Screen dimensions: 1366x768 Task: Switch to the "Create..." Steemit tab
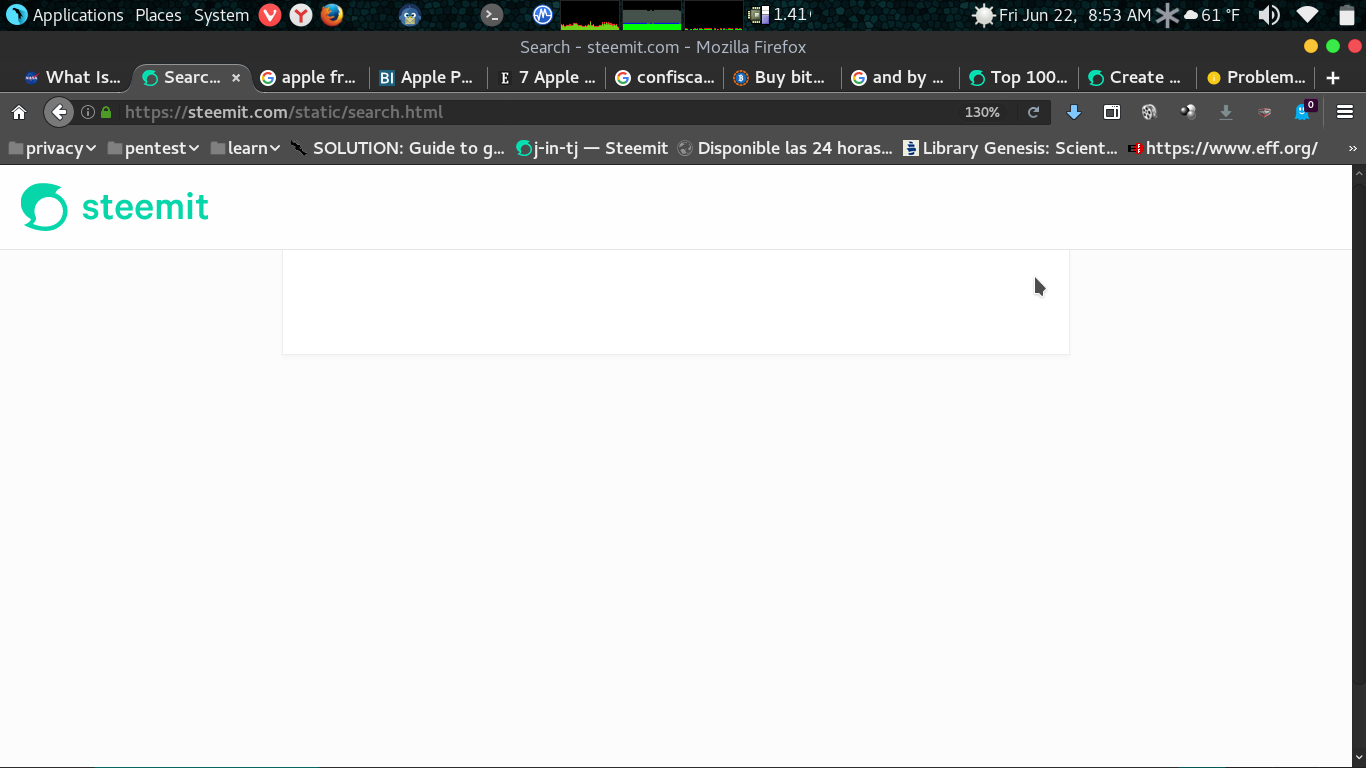tap(1136, 77)
